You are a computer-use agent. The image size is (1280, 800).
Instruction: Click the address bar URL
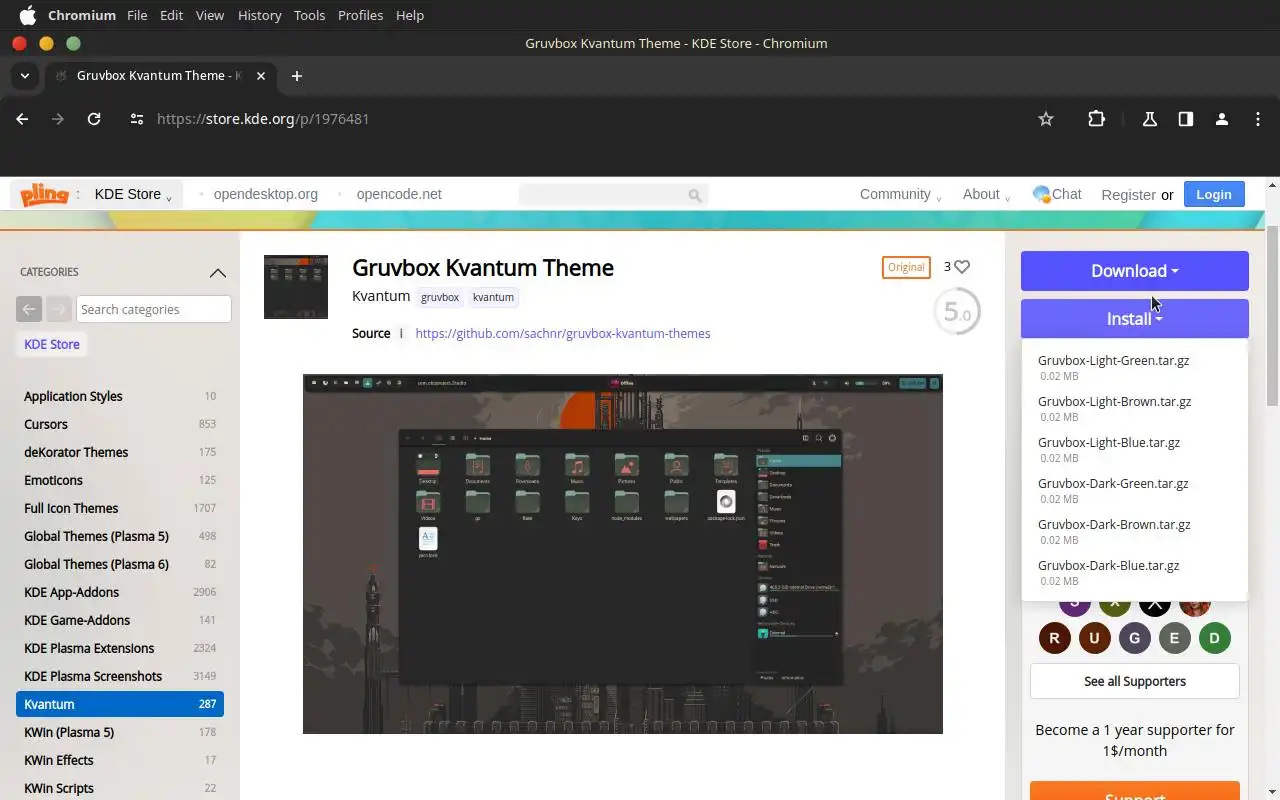click(x=263, y=119)
